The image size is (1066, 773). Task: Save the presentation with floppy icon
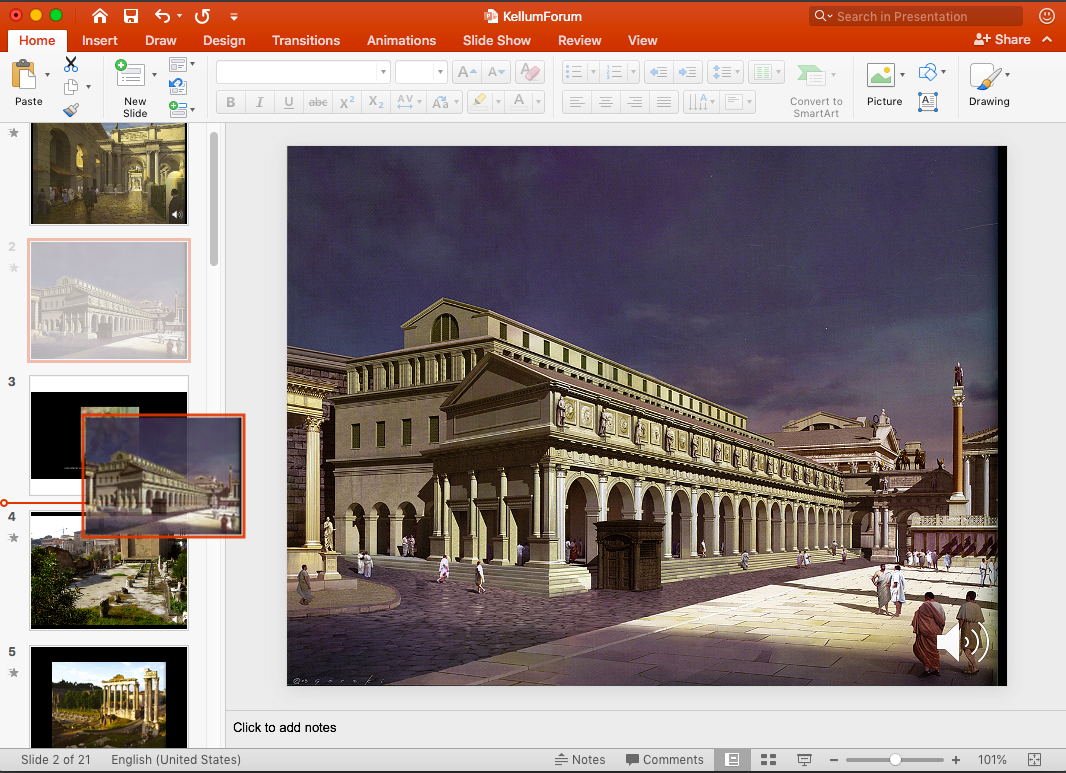point(131,16)
